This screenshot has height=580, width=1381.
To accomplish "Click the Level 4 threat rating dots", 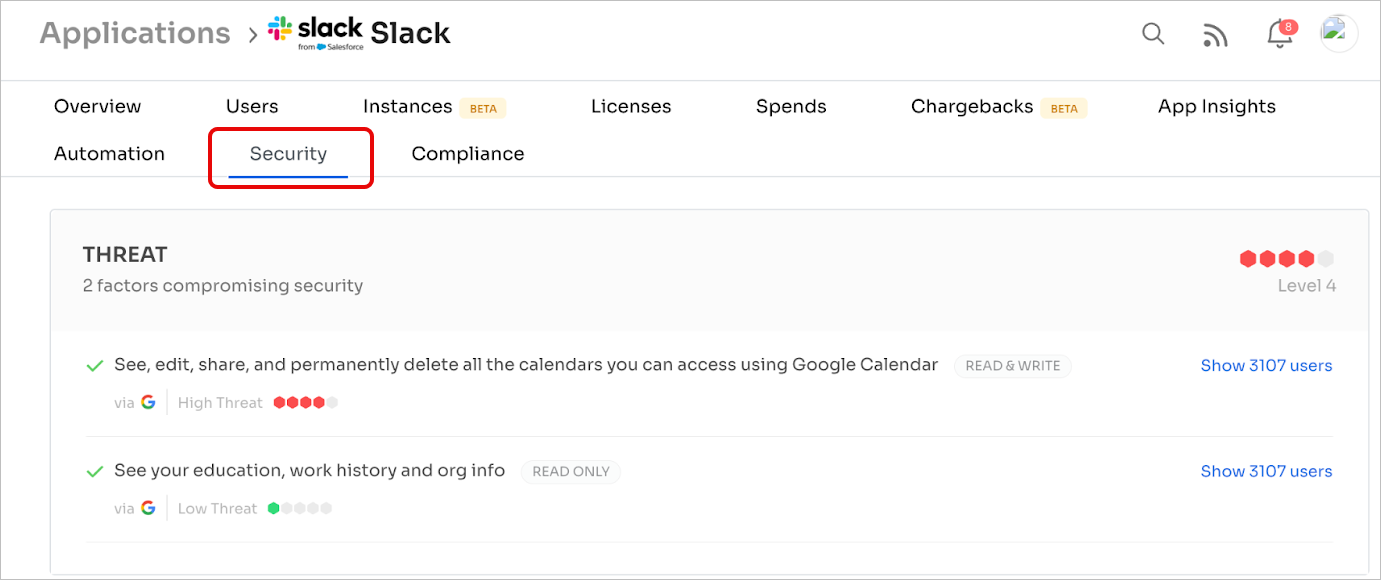I will tap(1286, 259).
